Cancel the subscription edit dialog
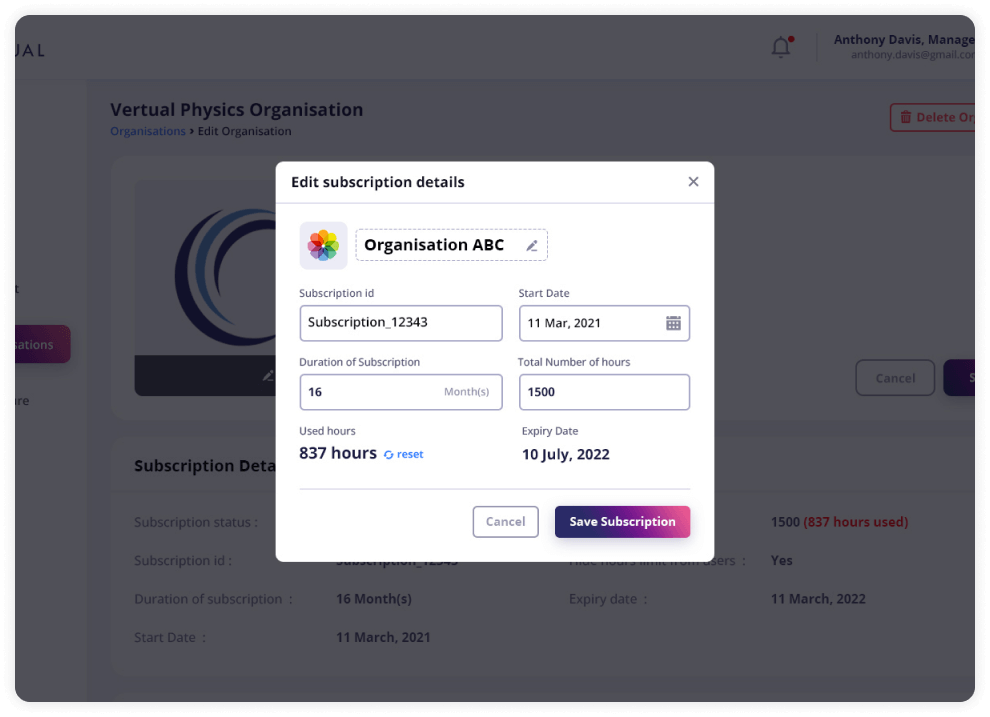 pyautogui.click(x=505, y=522)
